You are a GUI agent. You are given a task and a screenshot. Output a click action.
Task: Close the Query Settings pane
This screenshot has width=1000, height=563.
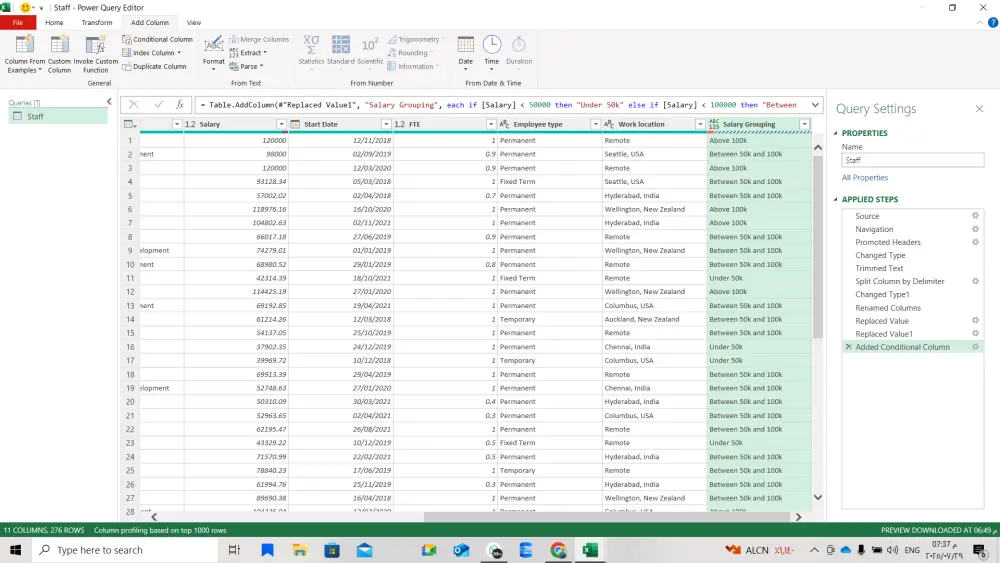pos(980,109)
